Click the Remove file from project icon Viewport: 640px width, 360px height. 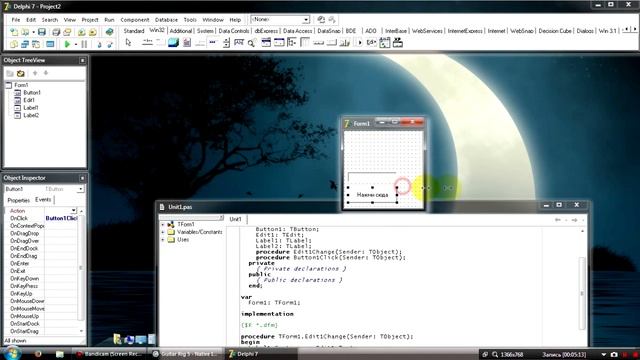tap(93, 31)
